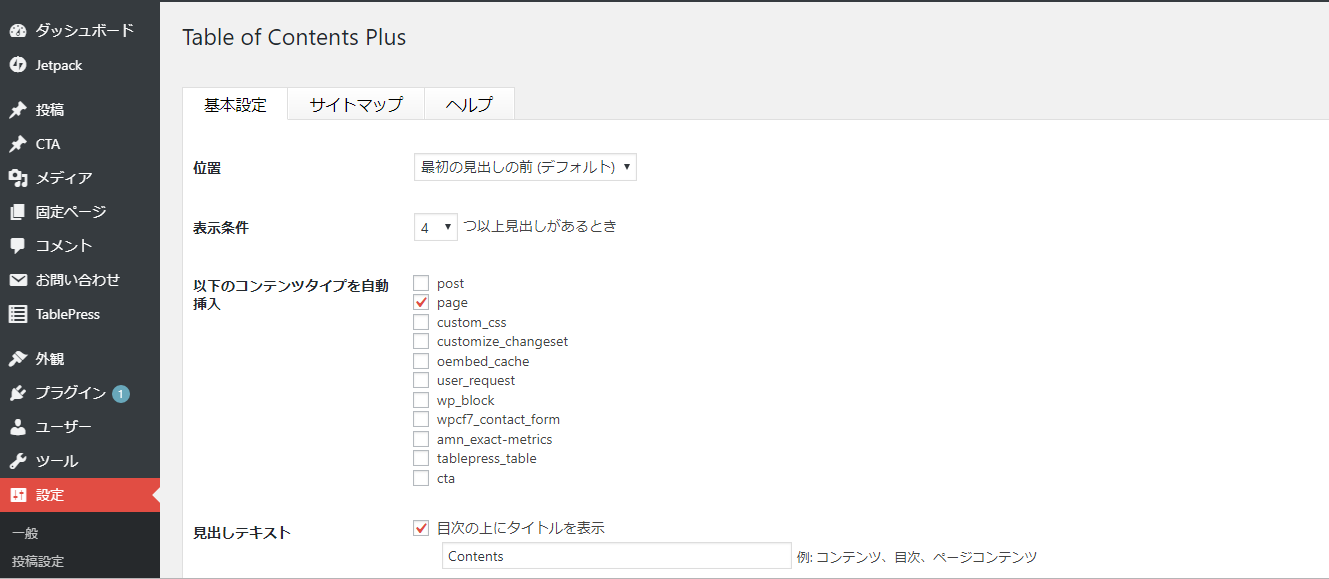Click the 固定ページ pages icon
The image size is (1329, 579).
(18, 212)
